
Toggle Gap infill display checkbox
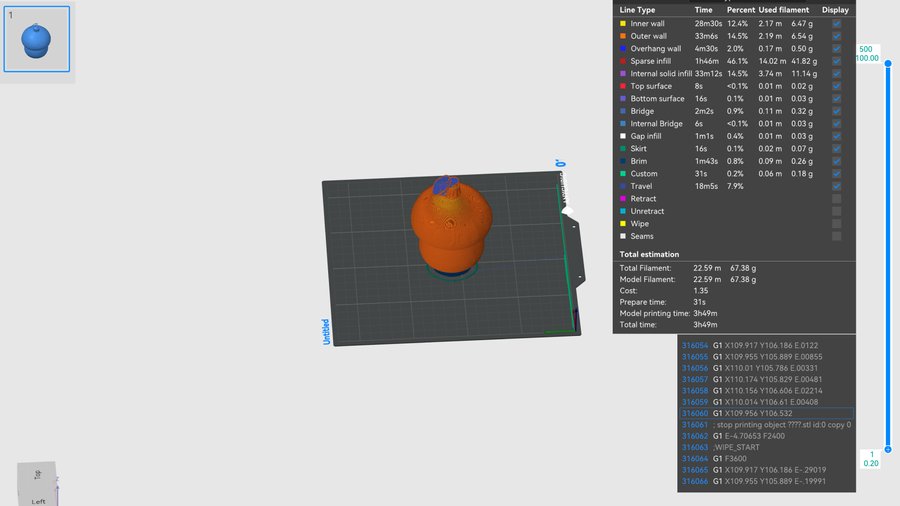pyautogui.click(x=836, y=136)
